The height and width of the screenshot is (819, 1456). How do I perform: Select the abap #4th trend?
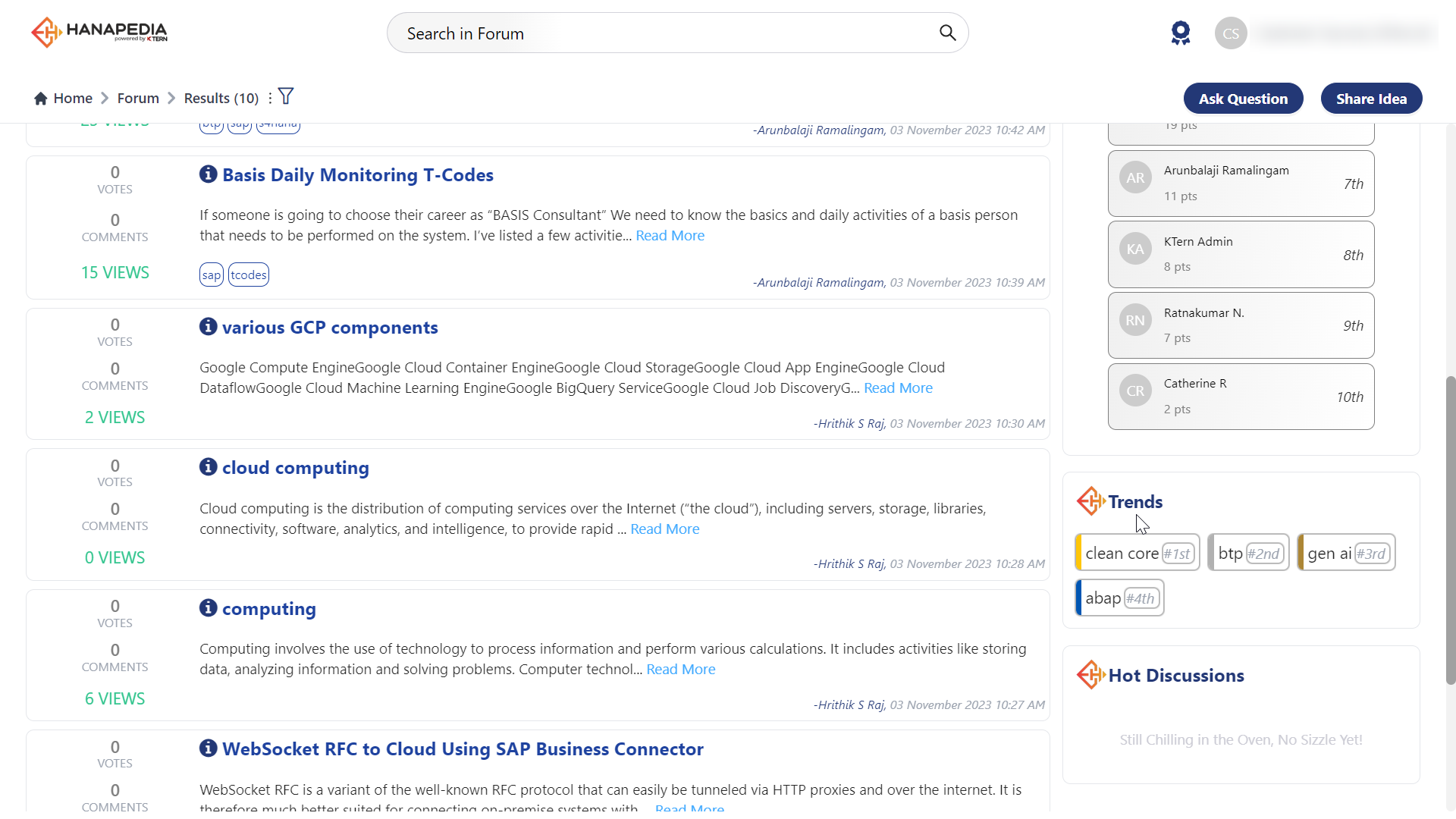point(1119,598)
